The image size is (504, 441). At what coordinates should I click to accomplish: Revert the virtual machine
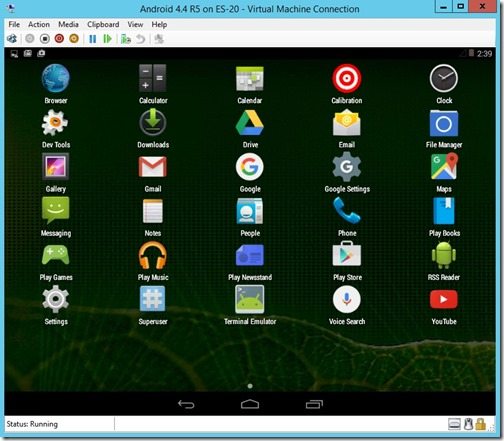pos(141,39)
